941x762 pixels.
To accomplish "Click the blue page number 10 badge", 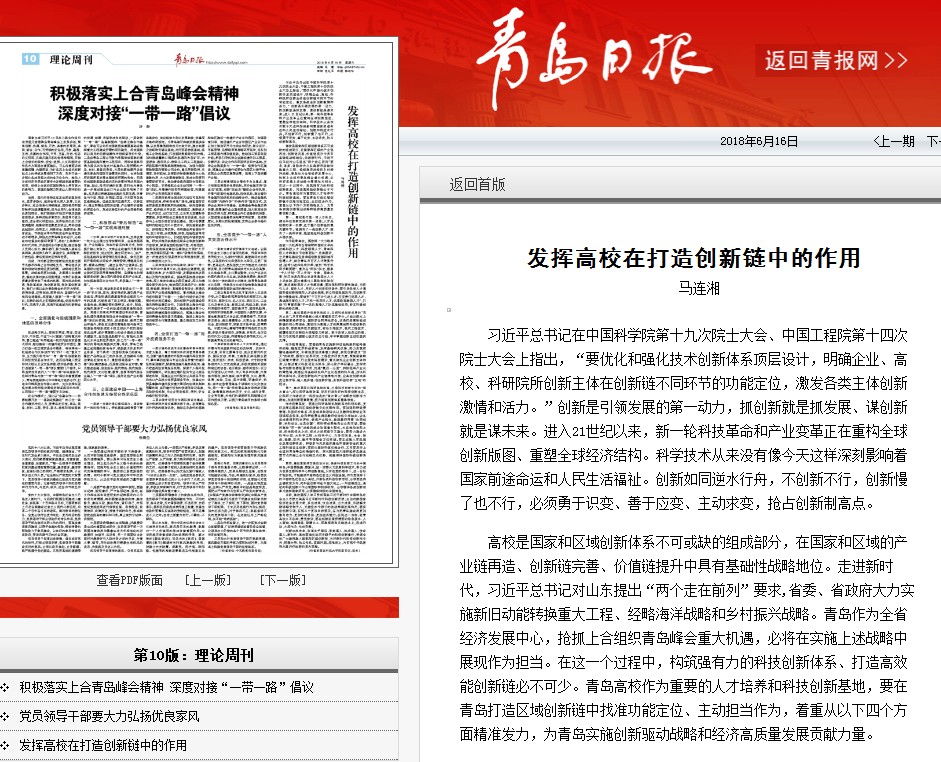I will click(x=30, y=59).
